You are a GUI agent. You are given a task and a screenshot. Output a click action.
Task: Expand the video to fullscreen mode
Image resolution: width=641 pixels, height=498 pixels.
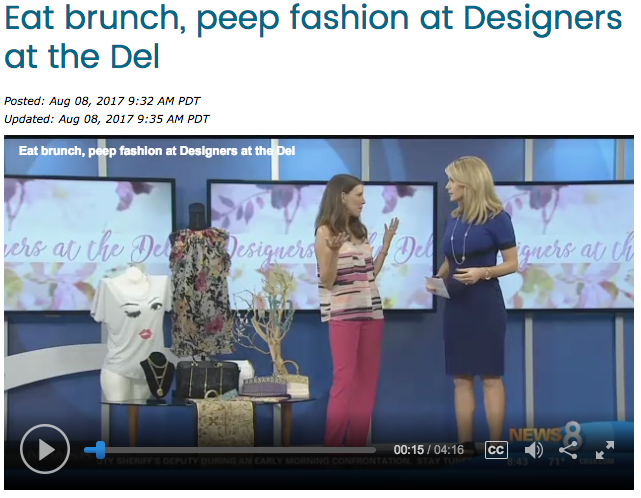click(x=605, y=450)
